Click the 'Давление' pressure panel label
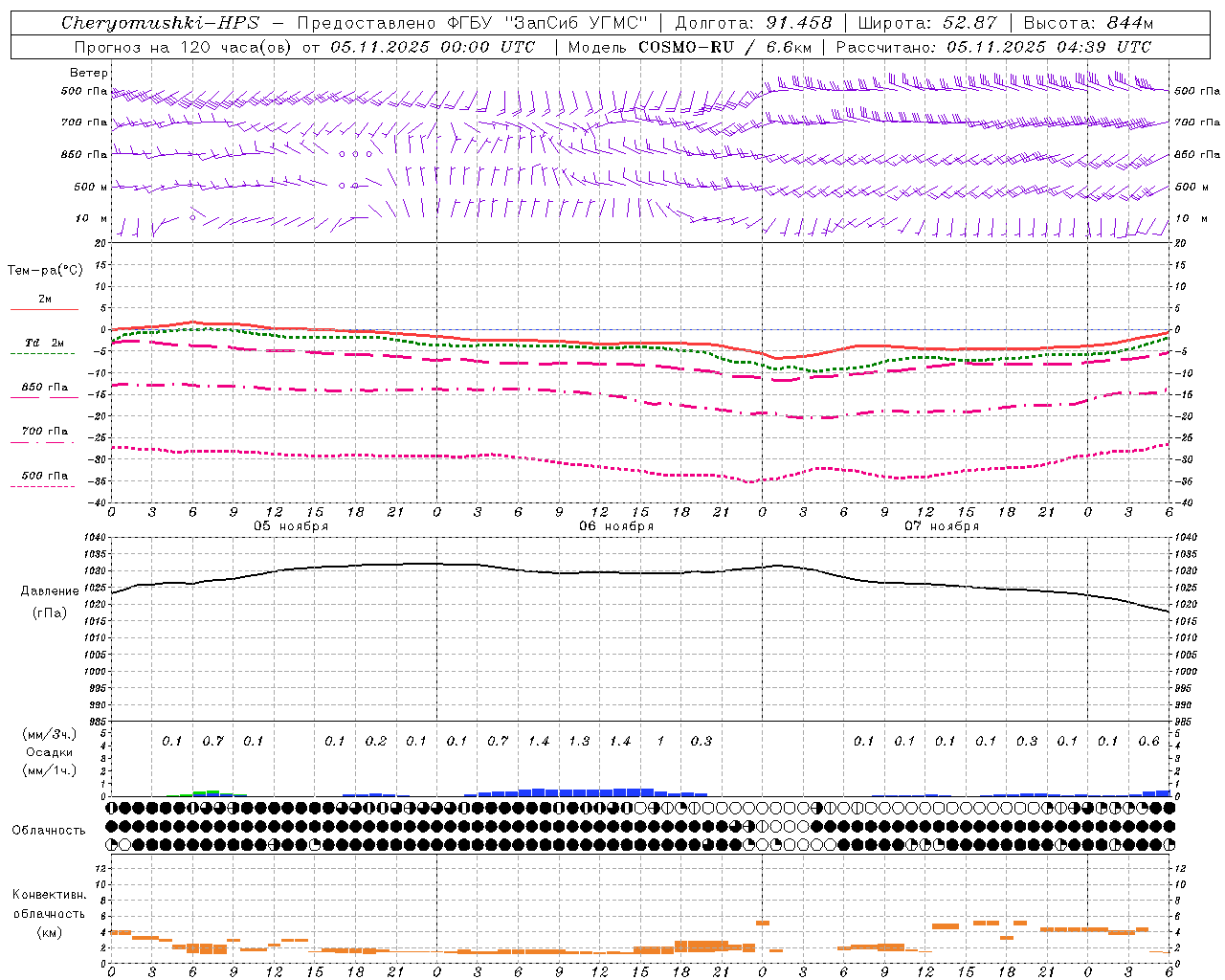Image resolution: width=1225 pixels, height=980 pixels. 50,591
